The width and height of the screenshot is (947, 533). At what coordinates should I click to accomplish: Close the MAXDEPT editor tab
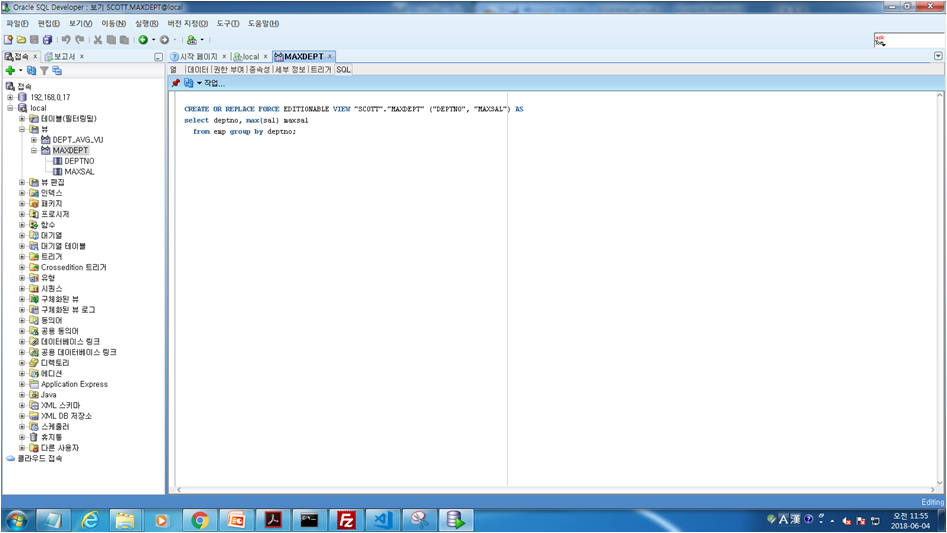click(330, 57)
